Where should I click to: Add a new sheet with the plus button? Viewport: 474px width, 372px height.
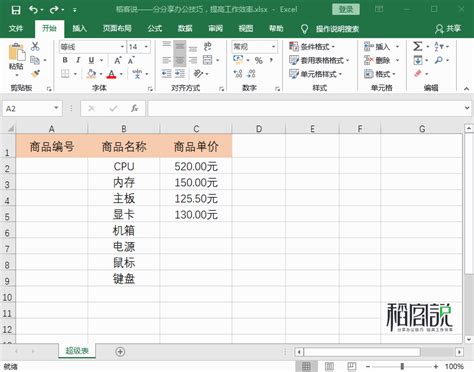[120, 351]
